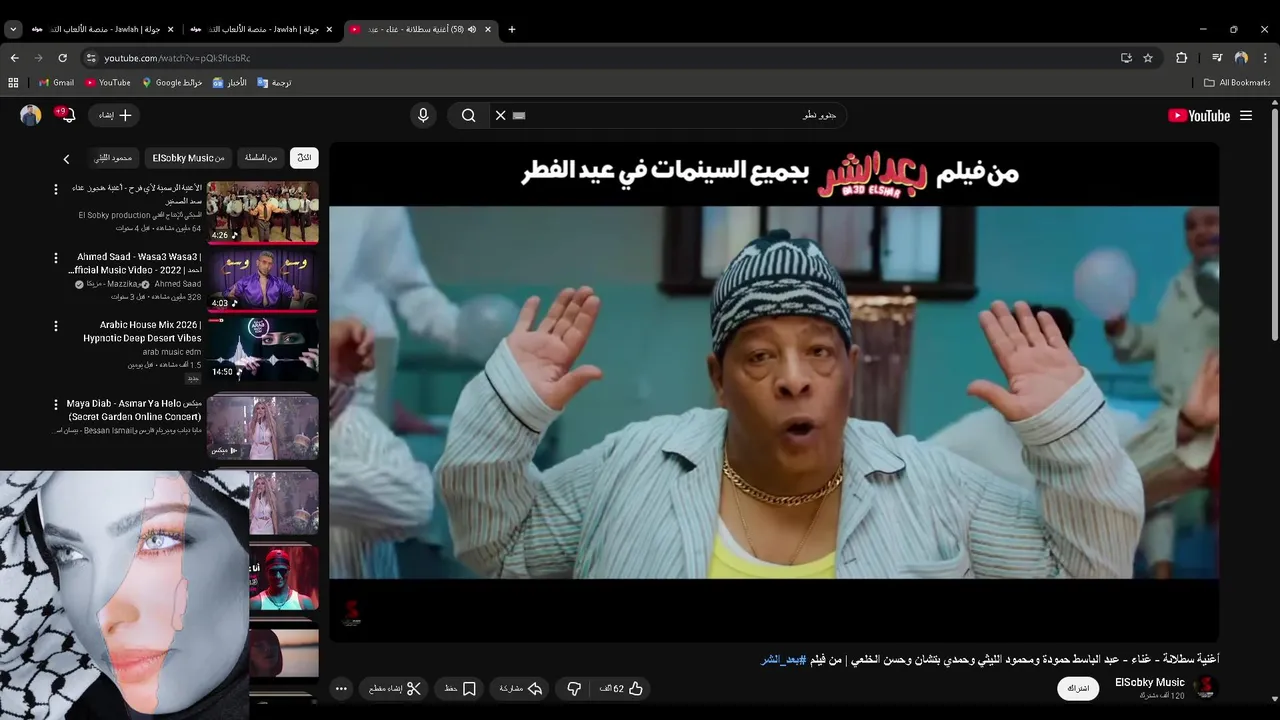The image size is (1280, 720).
Task: Select the الكل filter chip
Action: 304,158
